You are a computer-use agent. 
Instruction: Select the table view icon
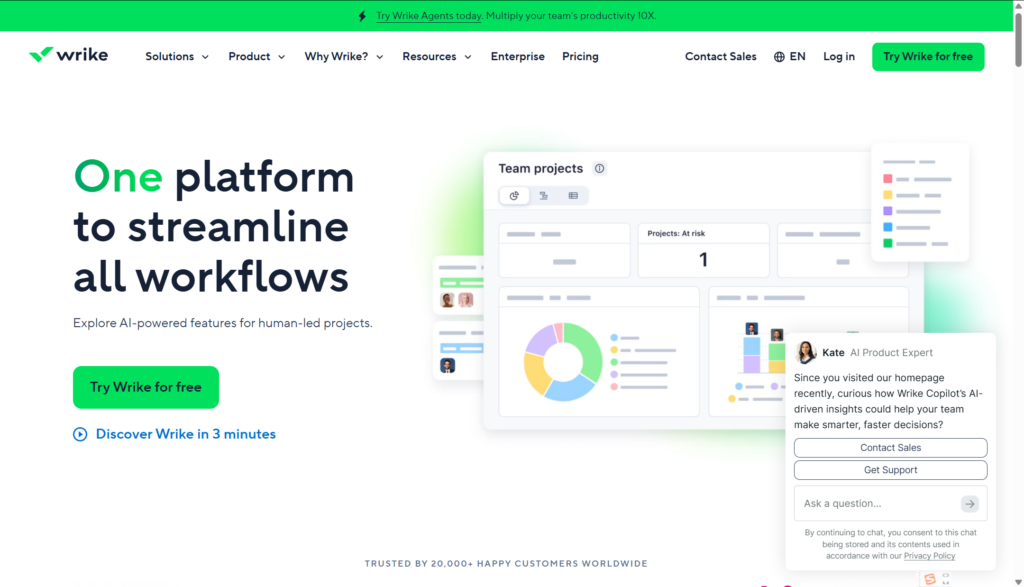pos(573,196)
